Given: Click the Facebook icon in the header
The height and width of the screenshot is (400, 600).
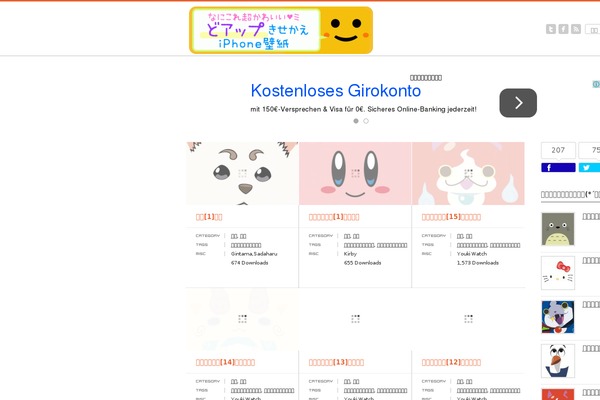Looking at the screenshot, I should pyautogui.click(x=563, y=29).
